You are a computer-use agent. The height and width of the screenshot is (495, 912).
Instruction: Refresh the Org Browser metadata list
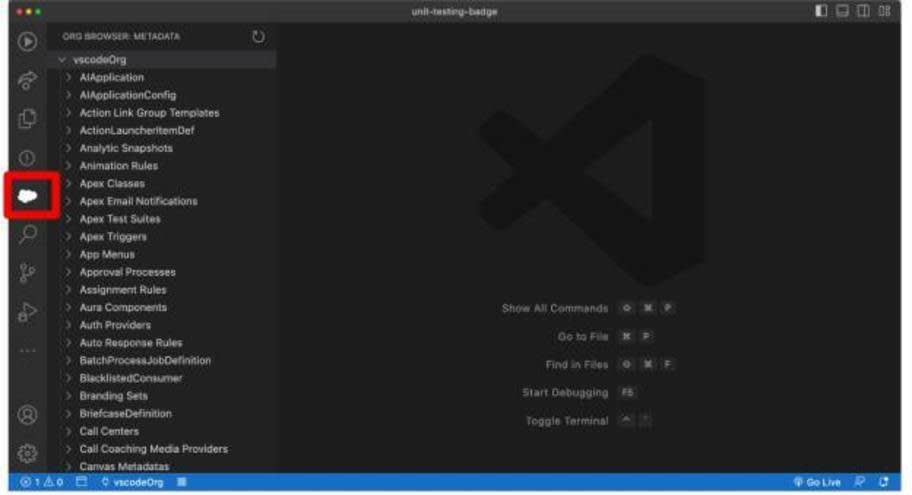(258, 37)
